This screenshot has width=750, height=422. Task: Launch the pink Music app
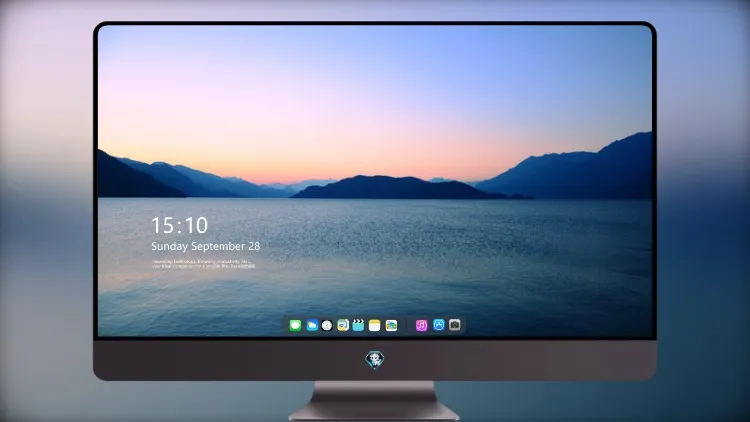421,325
